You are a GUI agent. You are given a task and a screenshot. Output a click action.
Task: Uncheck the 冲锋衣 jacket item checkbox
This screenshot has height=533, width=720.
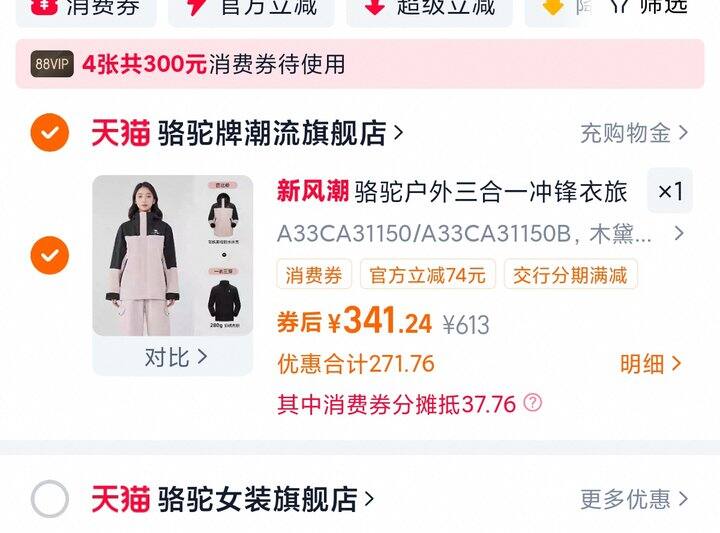pos(50,255)
